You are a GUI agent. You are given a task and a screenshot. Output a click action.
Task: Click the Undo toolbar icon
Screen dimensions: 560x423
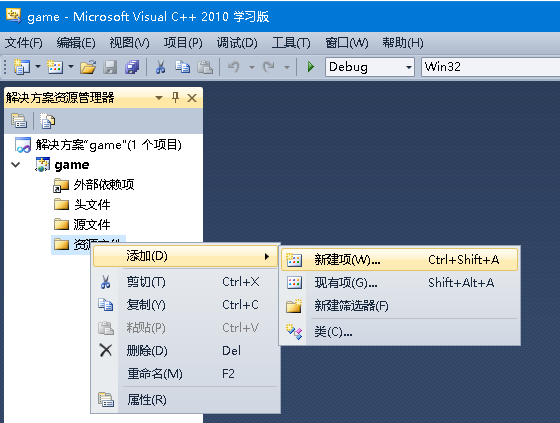[234, 67]
